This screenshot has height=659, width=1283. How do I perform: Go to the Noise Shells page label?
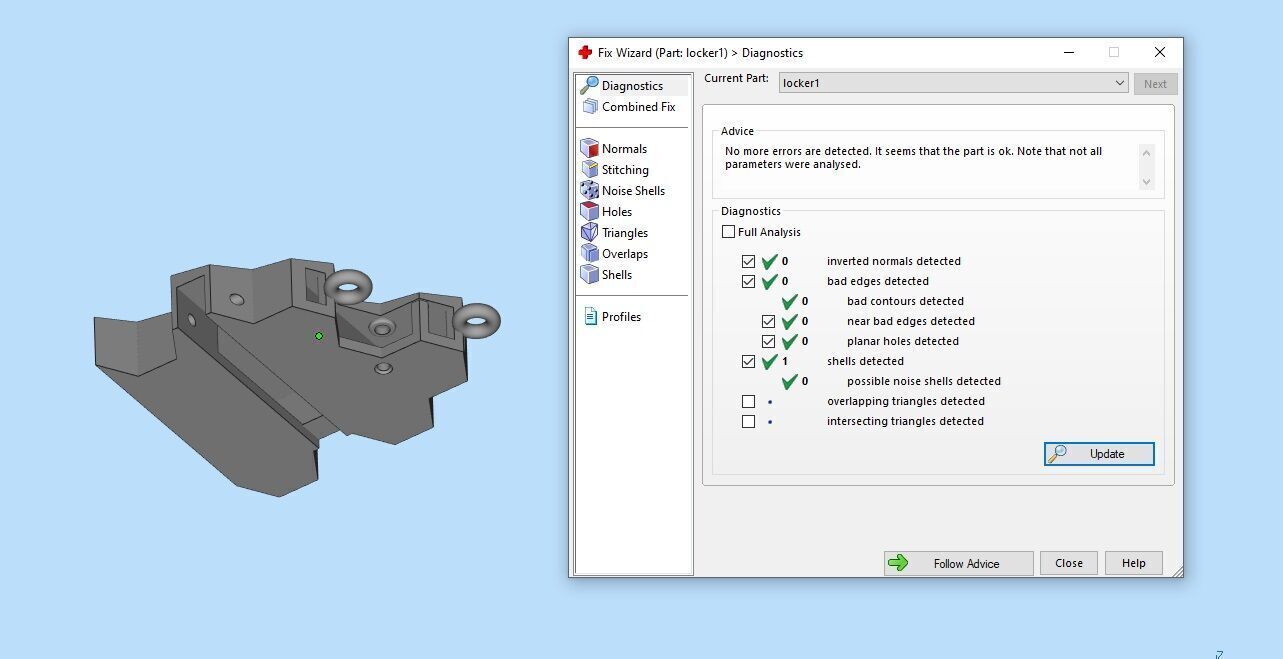[633, 191]
